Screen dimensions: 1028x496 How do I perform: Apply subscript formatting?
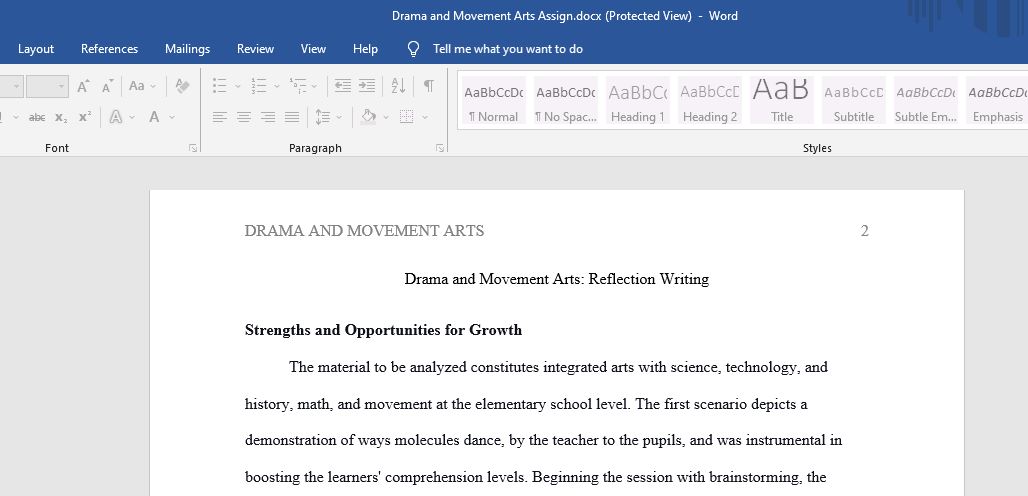pos(61,117)
